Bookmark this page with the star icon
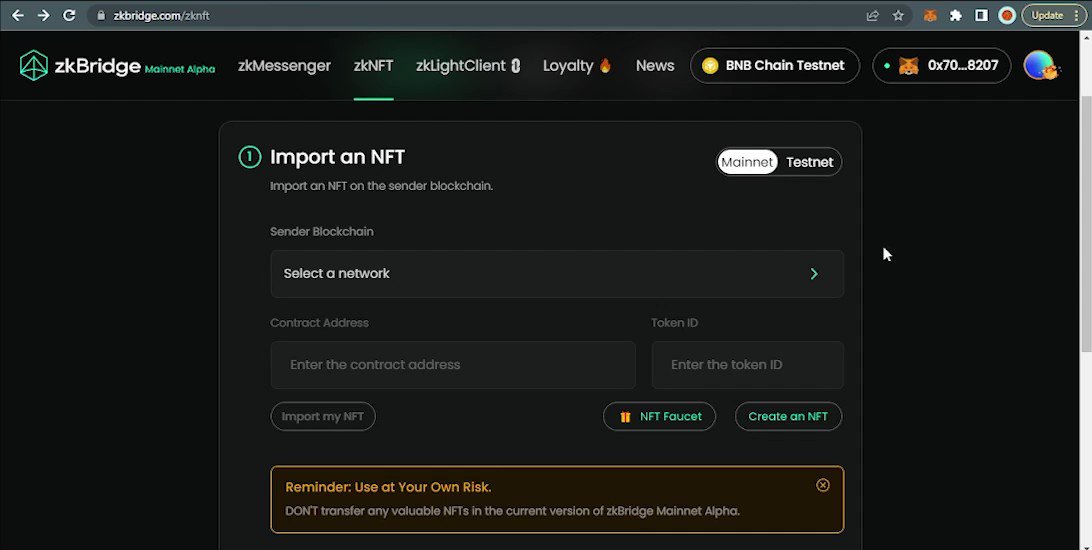Image resolution: width=1092 pixels, height=550 pixels. pos(898,15)
